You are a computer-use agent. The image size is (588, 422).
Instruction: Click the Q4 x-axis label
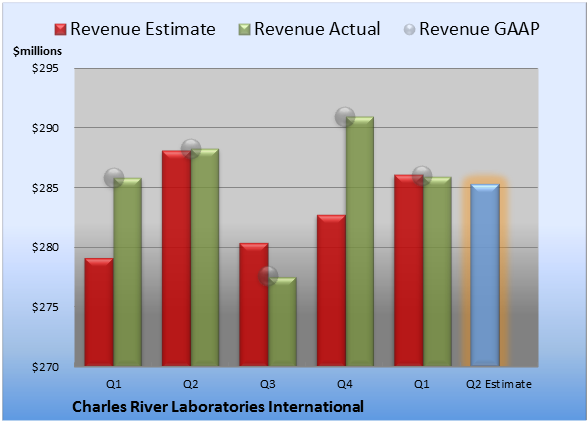[345, 384]
